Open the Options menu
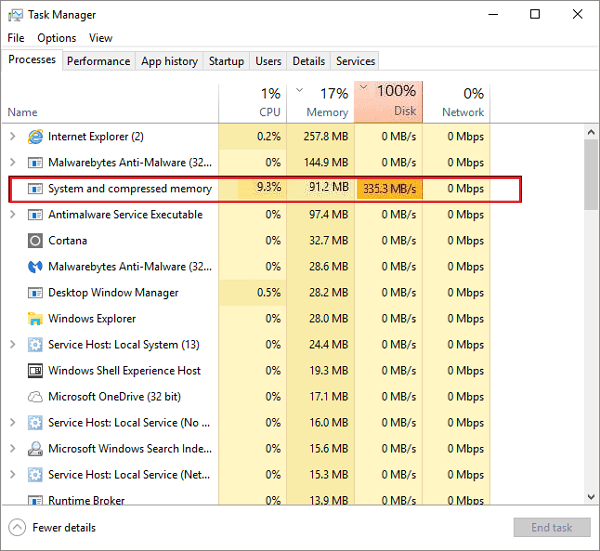The height and width of the screenshot is (551, 600). click(57, 38)
